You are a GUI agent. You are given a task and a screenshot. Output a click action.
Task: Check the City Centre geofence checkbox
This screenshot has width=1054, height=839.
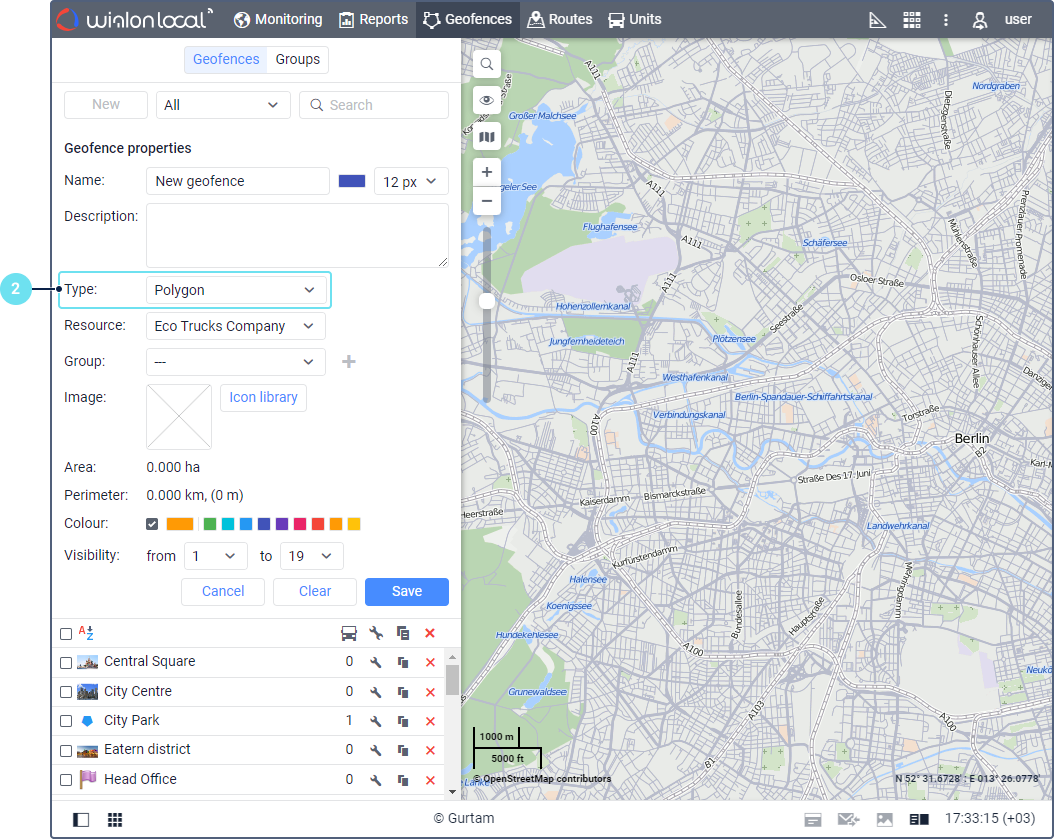pos(66,692)
